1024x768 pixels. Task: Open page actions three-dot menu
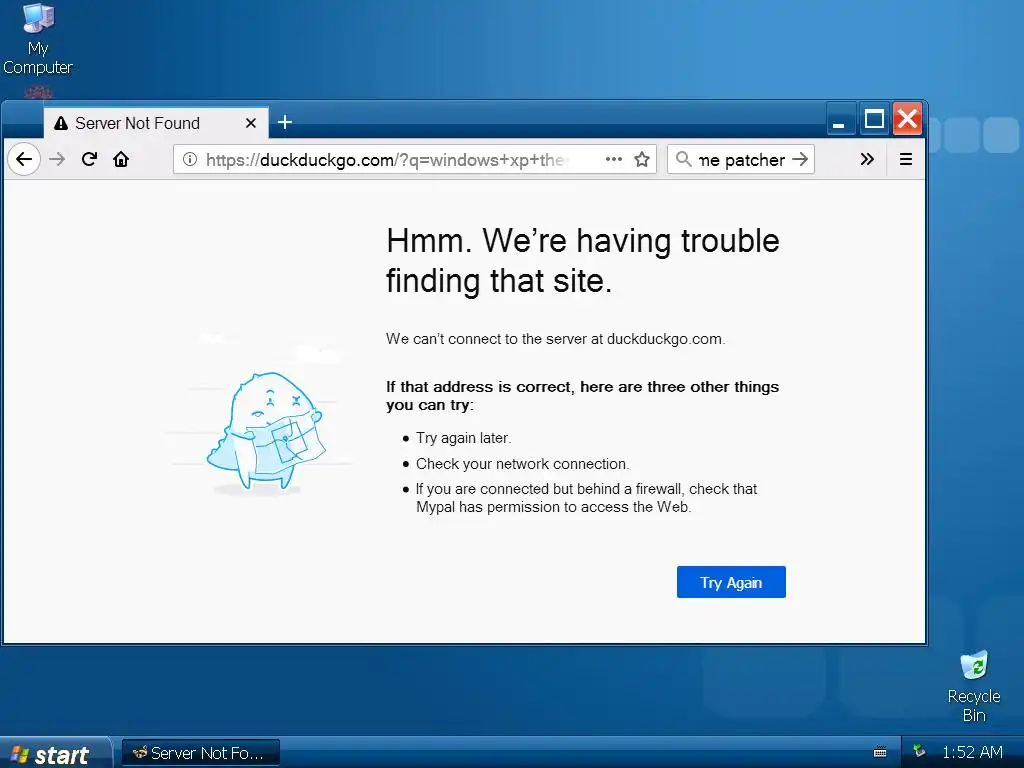613,159
